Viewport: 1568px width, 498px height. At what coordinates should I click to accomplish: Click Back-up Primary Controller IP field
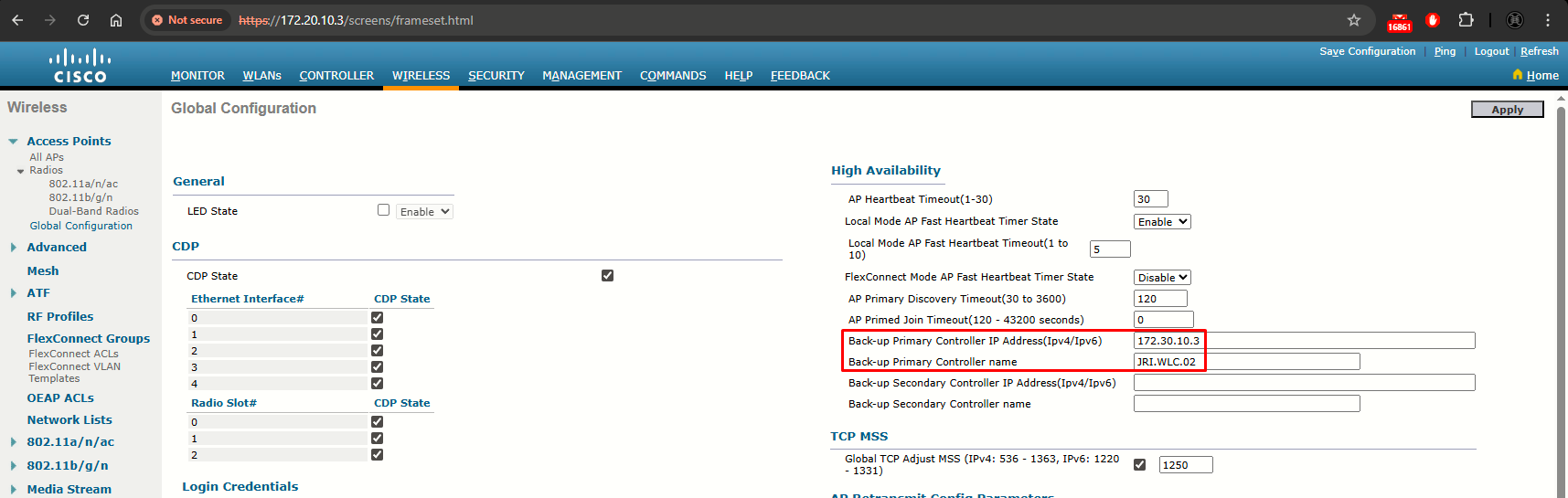(1304, 341)
